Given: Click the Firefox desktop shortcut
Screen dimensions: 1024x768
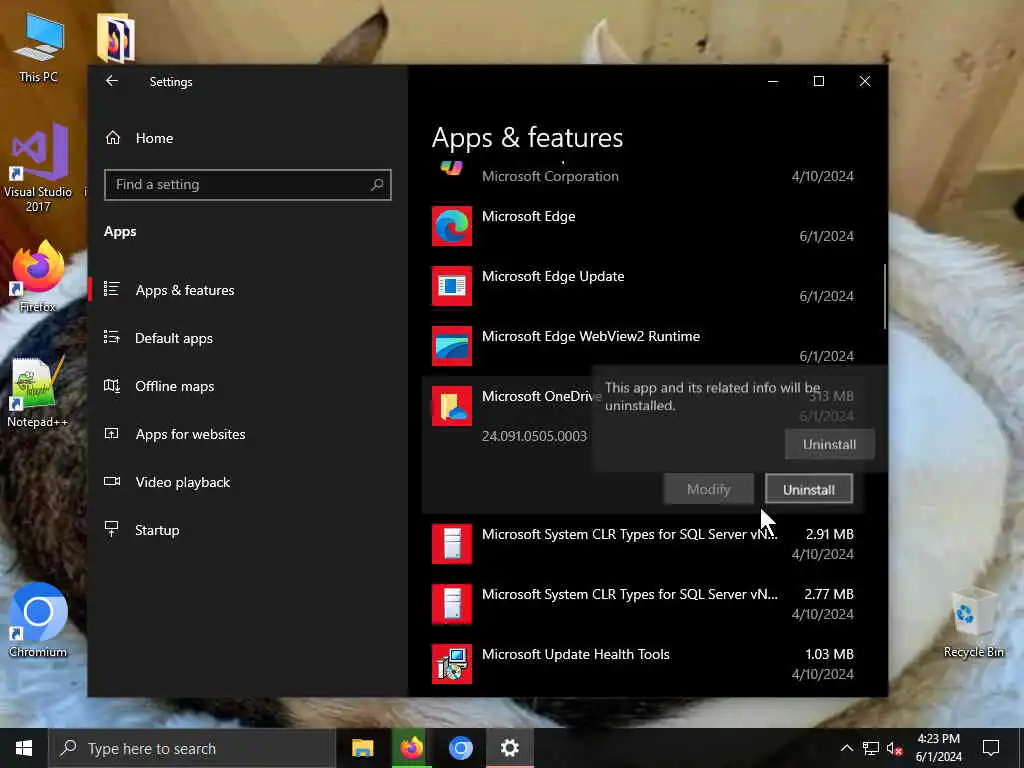Looking at the screenshot, I should [x=38, y=276].
